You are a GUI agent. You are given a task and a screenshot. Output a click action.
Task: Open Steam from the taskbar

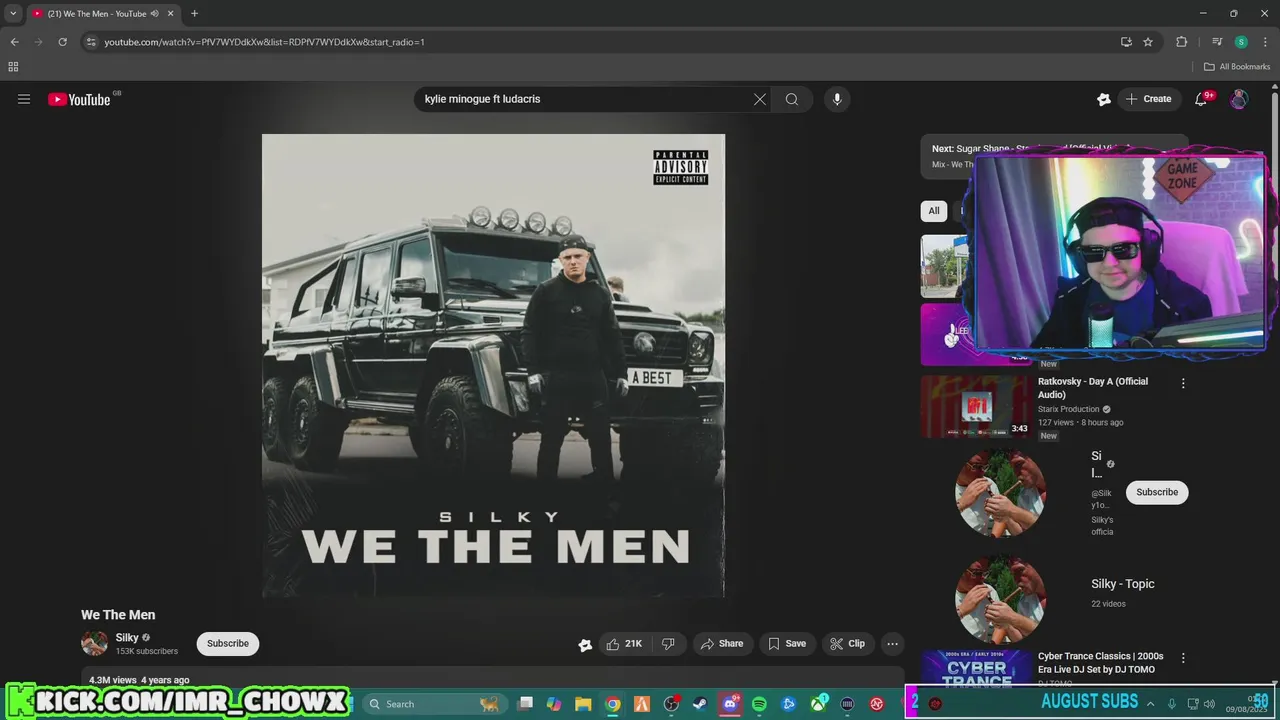tap(701, 704)
